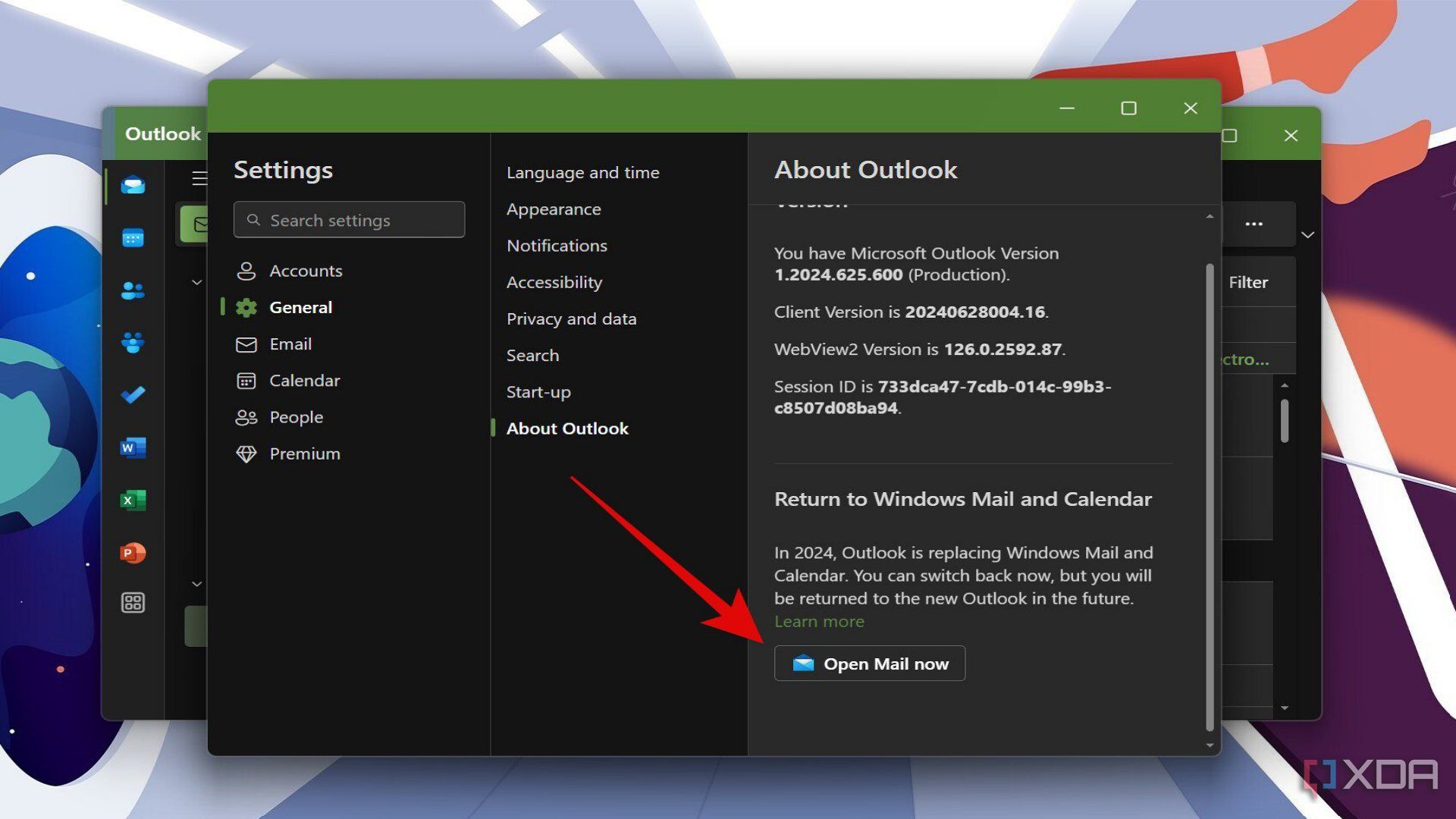Click the Accounts settings option
Image resolution: width=1456 pixels, height=819 pixels.
(x=305, y=270)
